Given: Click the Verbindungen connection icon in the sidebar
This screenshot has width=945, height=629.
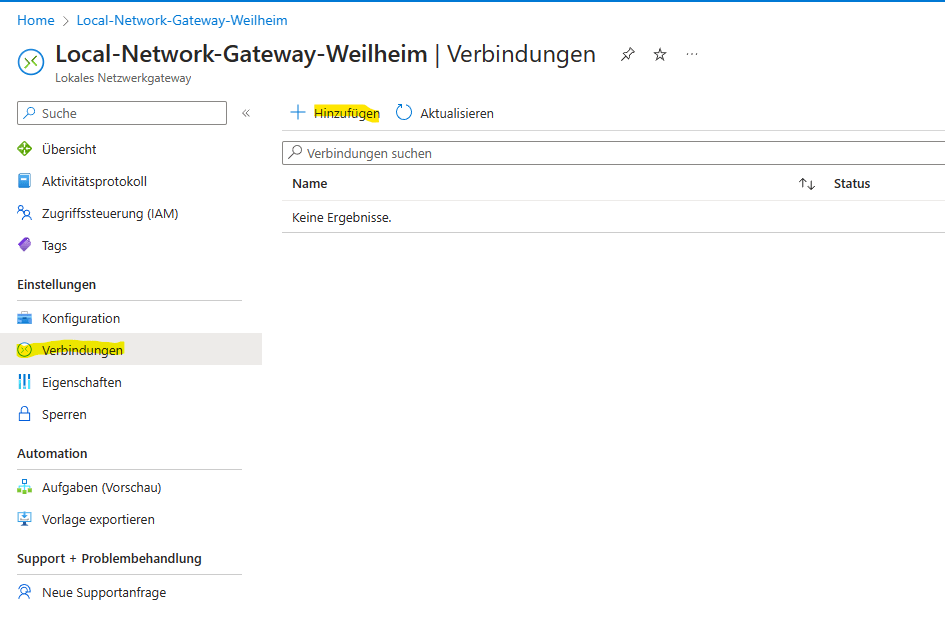Looking at the screenshot, I should pos(25,350).
